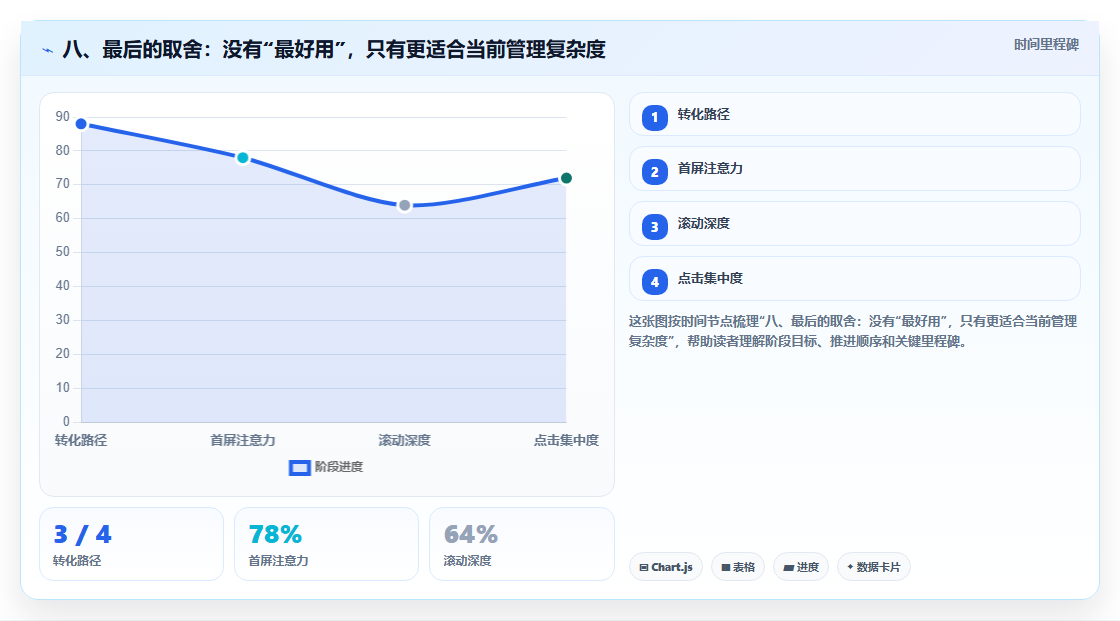Toggle the 阶段进度 legend swatch
1120x621 pixels.
coord(299,467)
